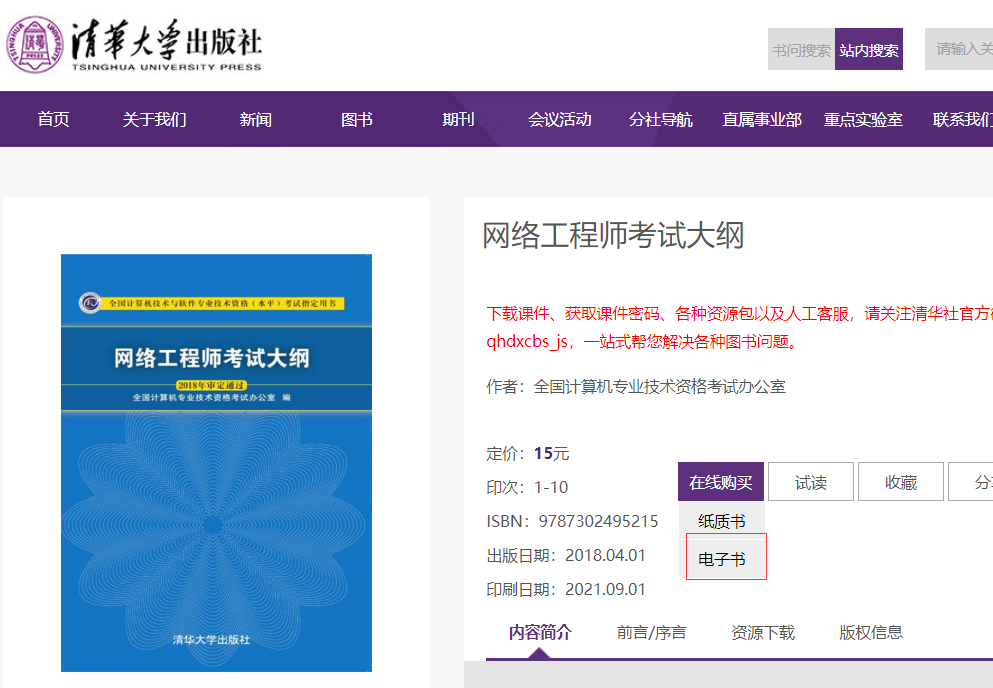Viewport: 993px width, 688px height.
Task: Go to the 新闻 news section
Action: (x=256, y=120)
